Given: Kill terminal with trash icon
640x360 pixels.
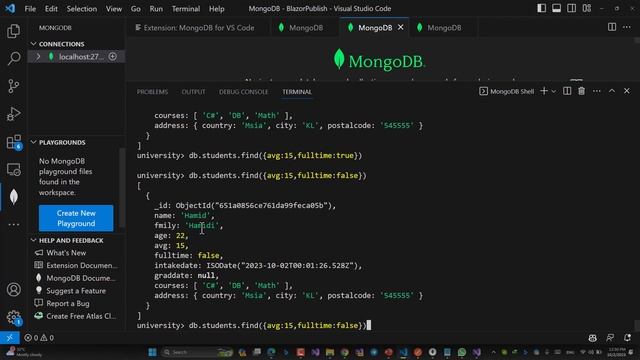Looking at the screenshot, I should (x=581, y=91).
